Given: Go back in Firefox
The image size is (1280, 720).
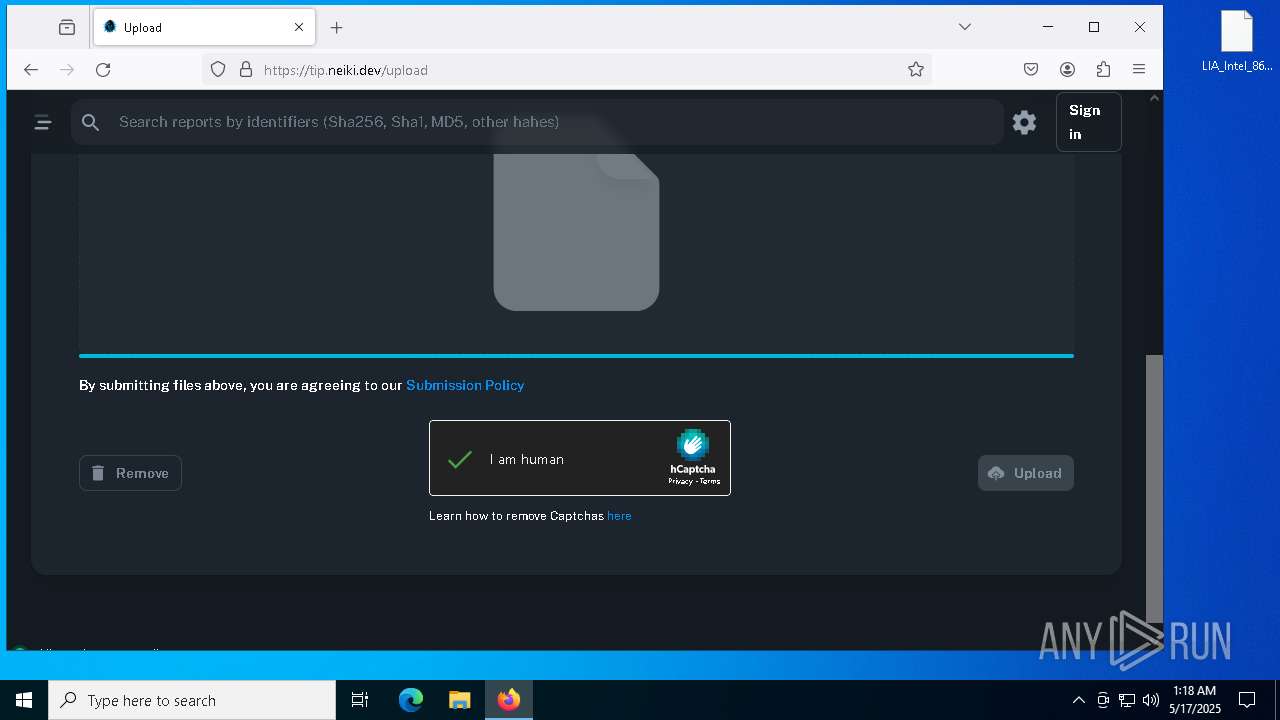Looking at the screenshot, I should [31, 70].
